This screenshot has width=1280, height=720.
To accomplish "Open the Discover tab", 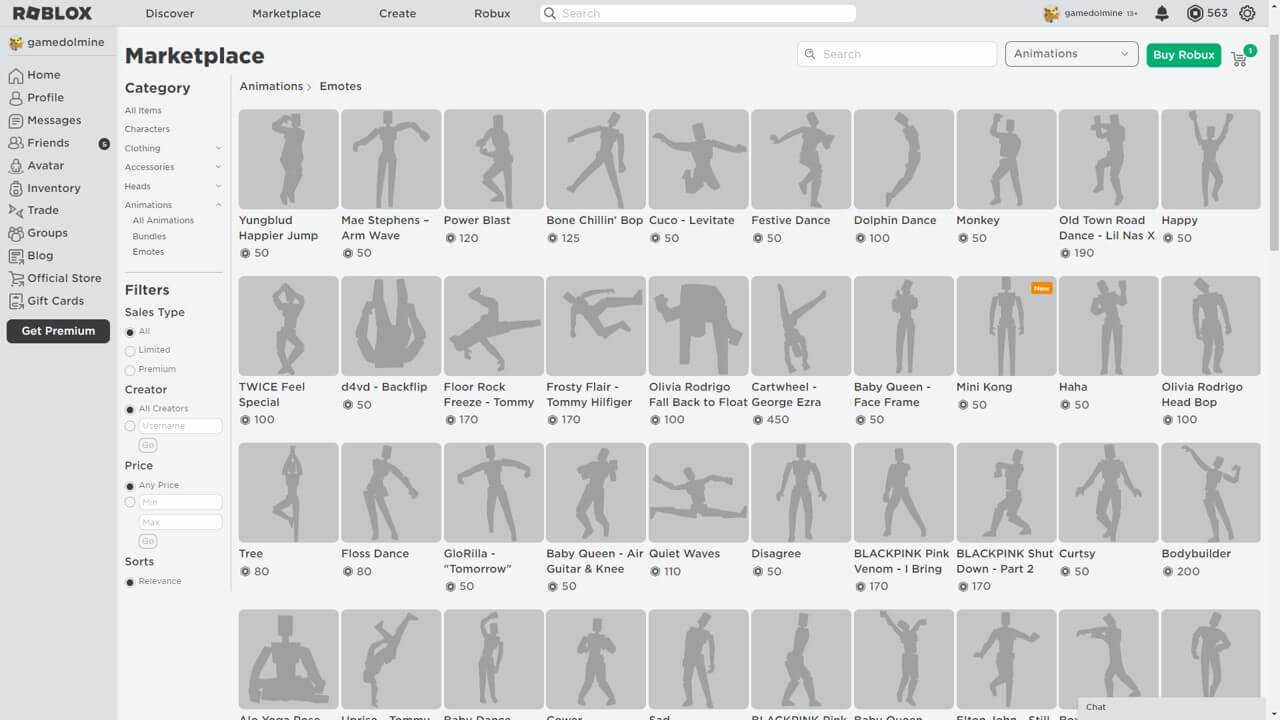I will [x=170, y=14].
